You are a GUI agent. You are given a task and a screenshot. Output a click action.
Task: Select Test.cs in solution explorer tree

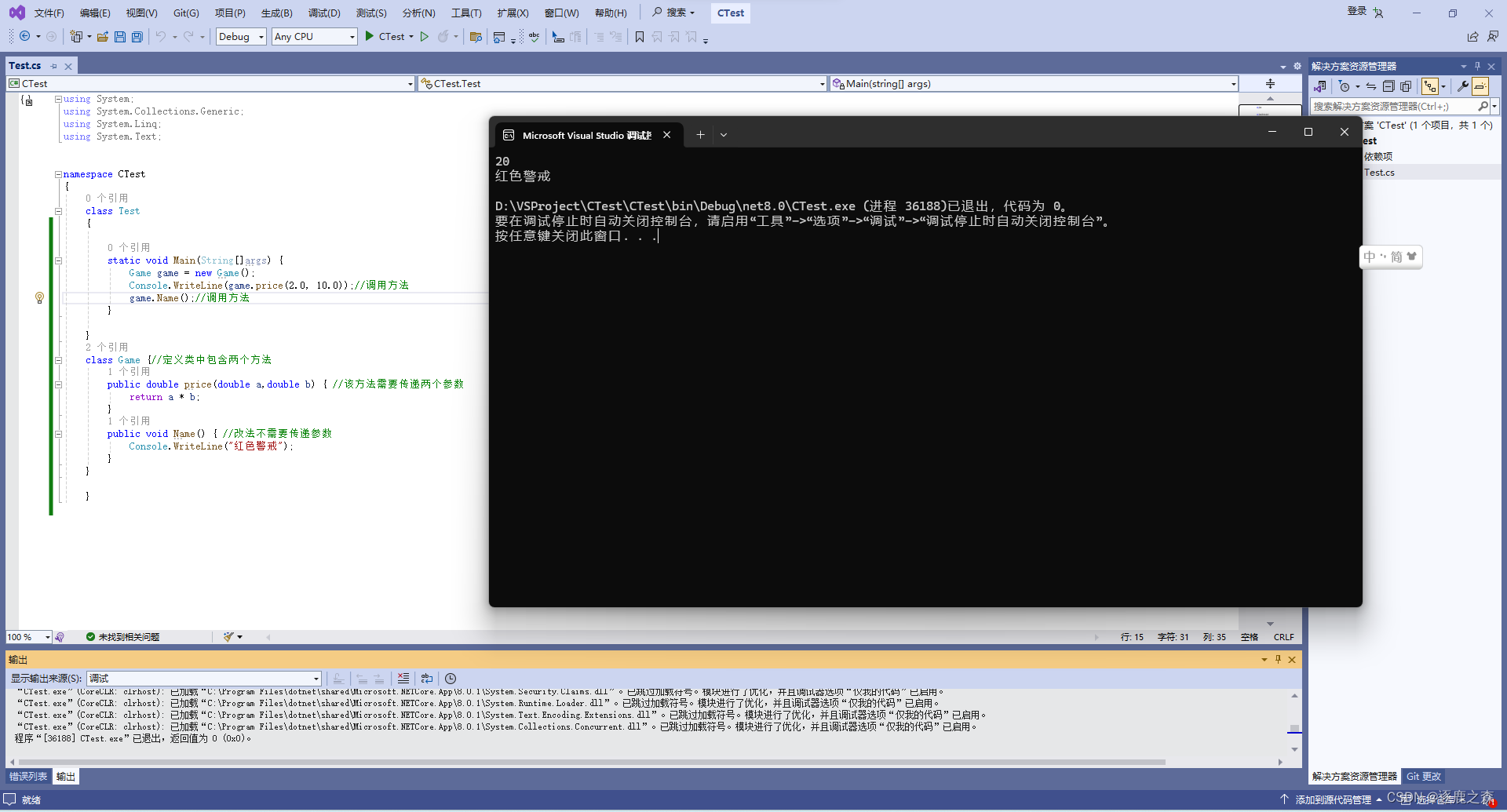[x=1379, y=172]
